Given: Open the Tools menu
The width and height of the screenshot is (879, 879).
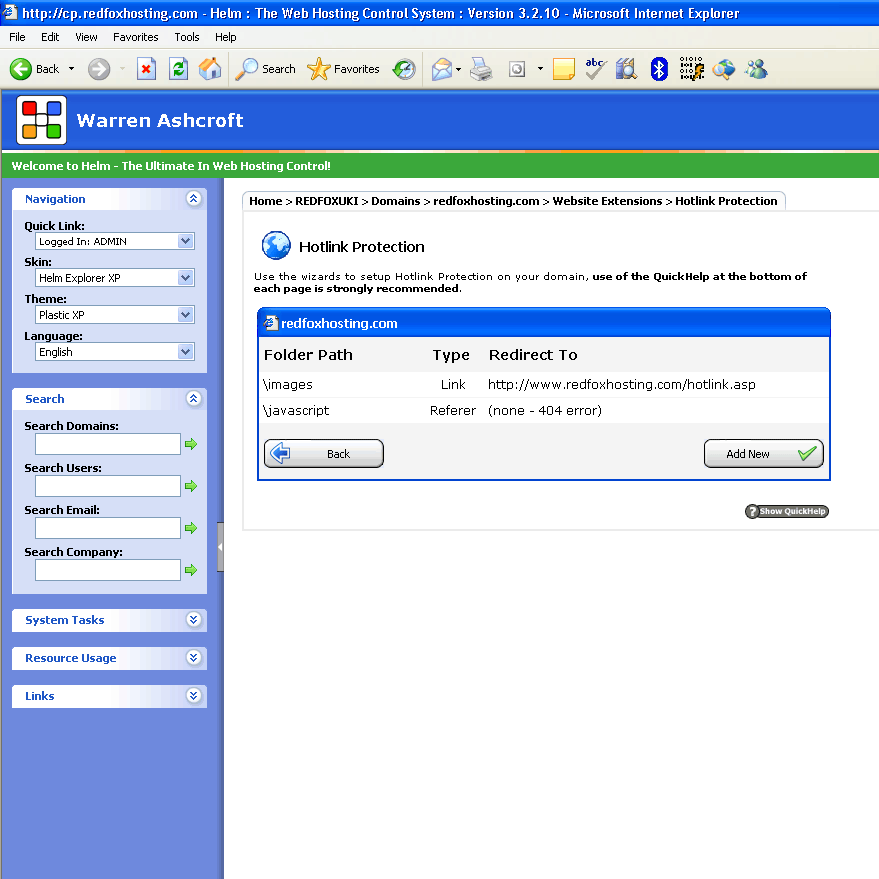Looking at the screenshot, I should [187, 37].
